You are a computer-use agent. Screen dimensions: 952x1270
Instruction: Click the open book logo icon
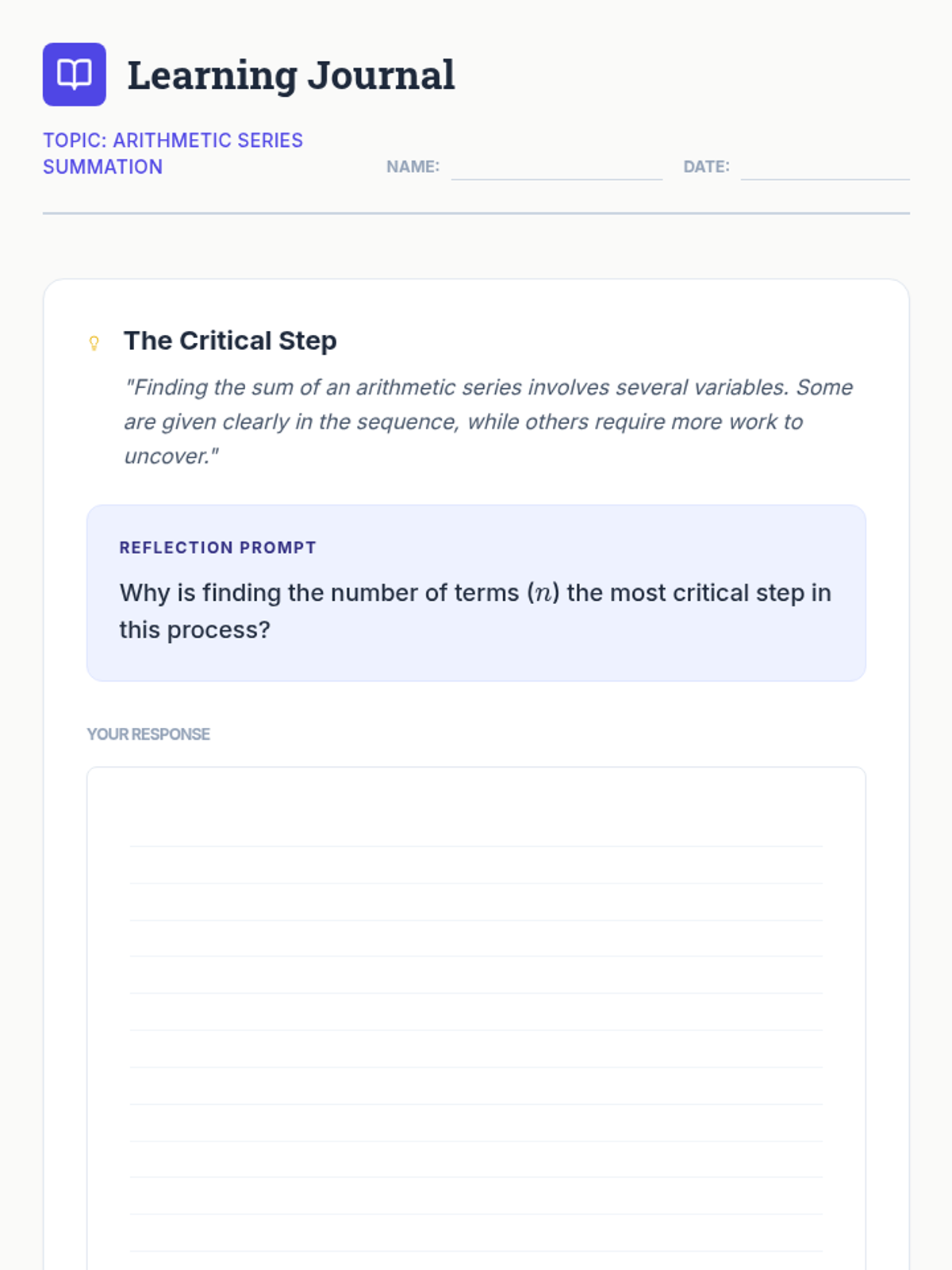pos(75,75)
